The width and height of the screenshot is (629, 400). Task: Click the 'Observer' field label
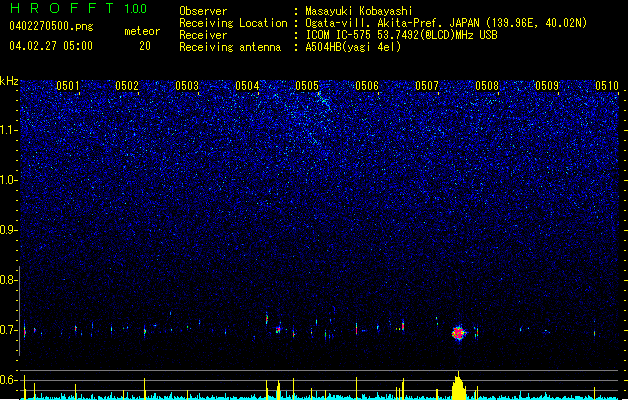click(x=203, y=11)
